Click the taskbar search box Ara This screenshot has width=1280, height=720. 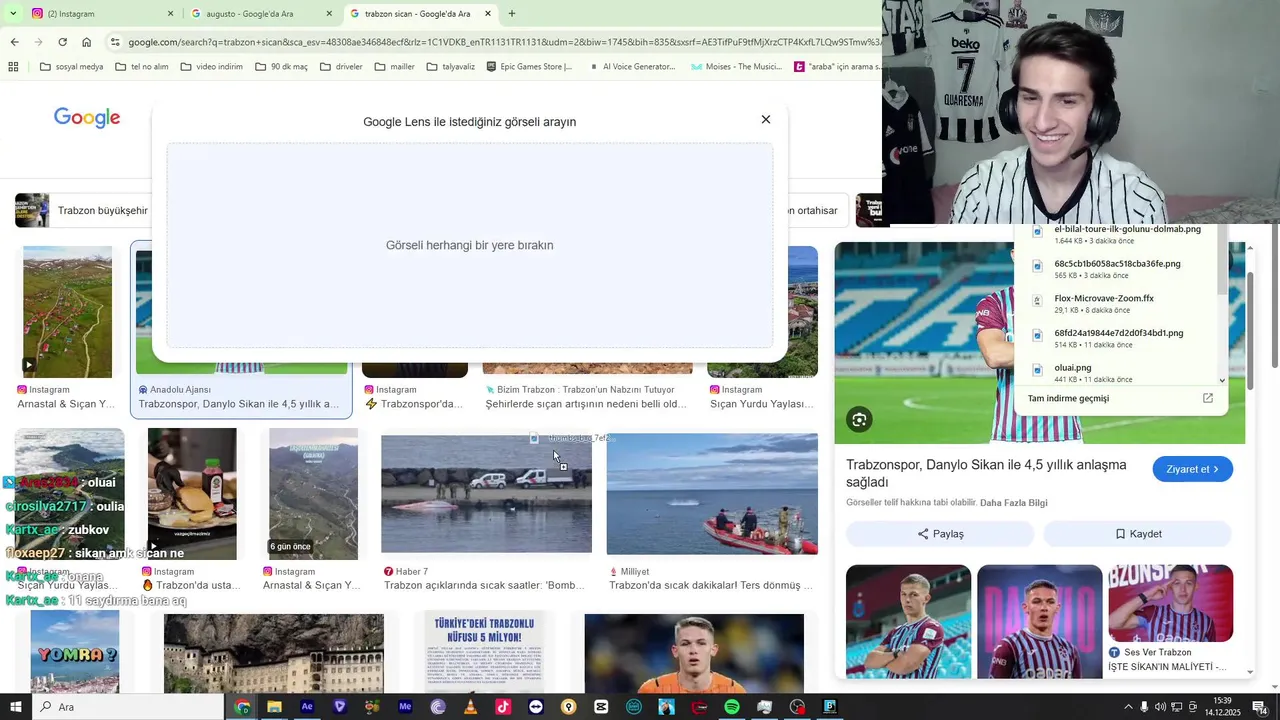pos(128,707)
